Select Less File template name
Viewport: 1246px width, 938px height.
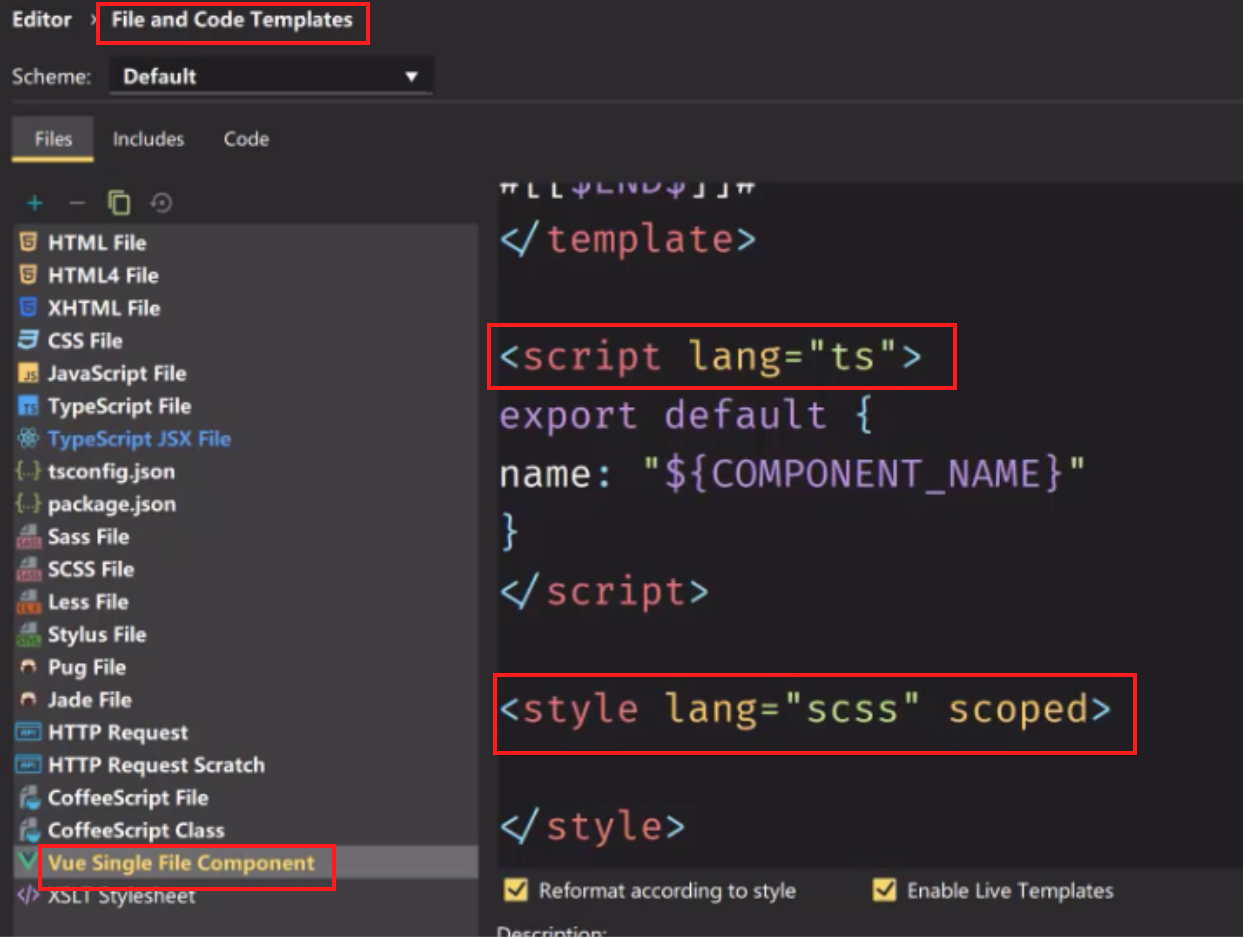click(88, 602)
